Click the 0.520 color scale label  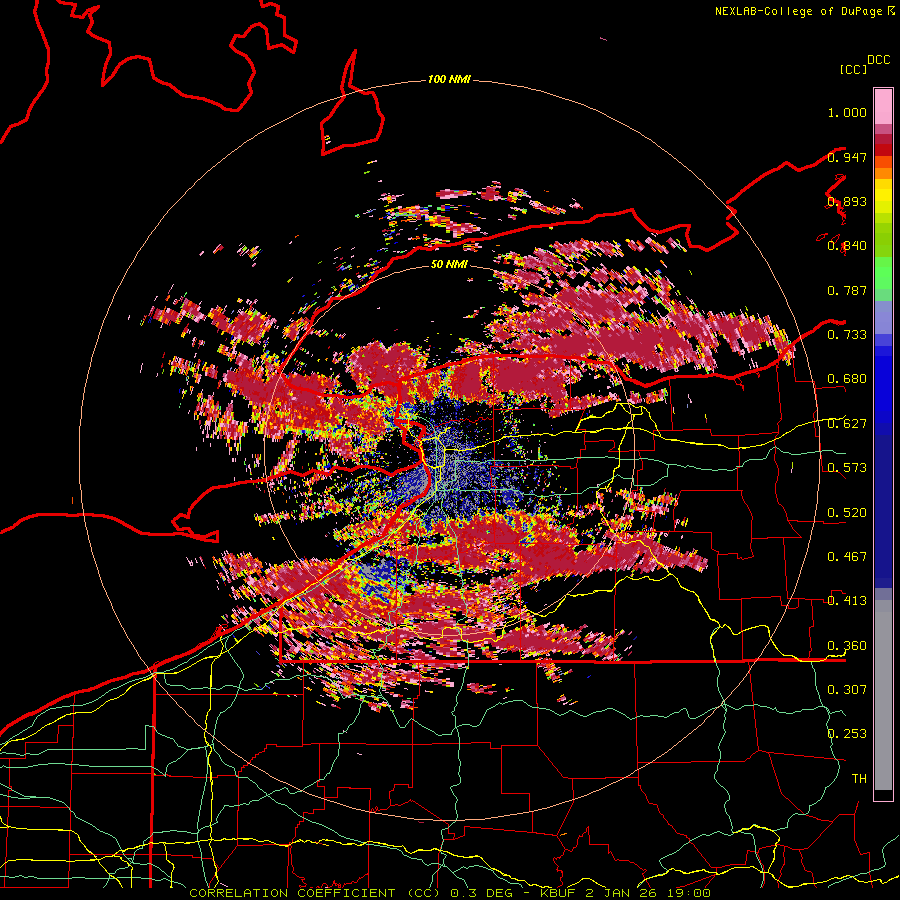[x=847, y=513]
